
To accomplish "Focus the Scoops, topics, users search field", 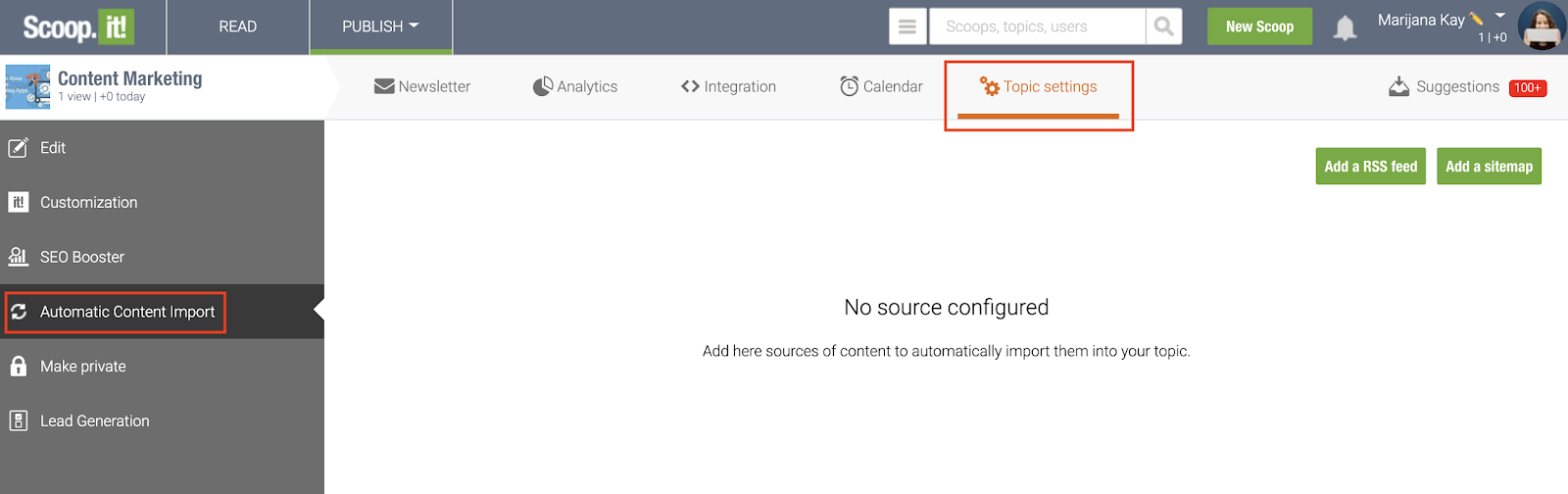I will point(1037,26).
